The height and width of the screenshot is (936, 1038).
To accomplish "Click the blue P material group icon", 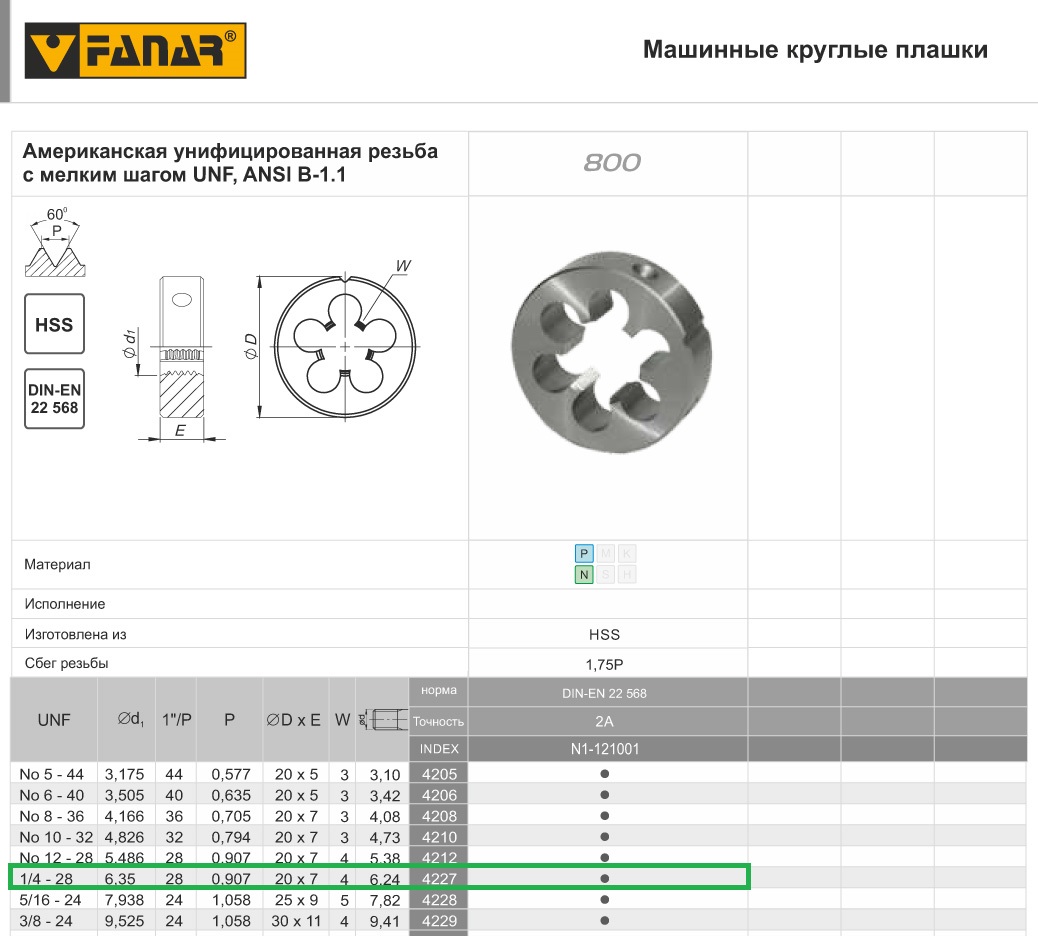I will tap(584, 553).
